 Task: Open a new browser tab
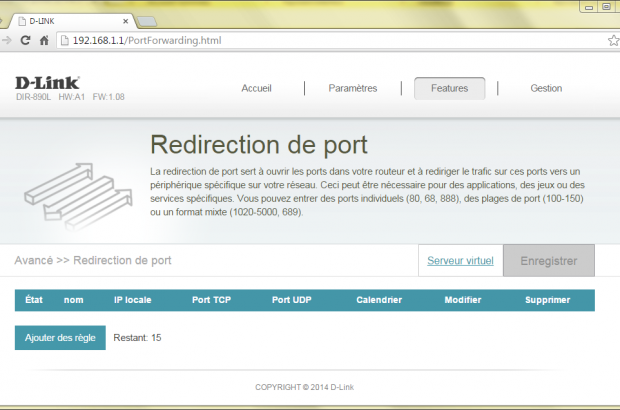[x=145, y=20]
